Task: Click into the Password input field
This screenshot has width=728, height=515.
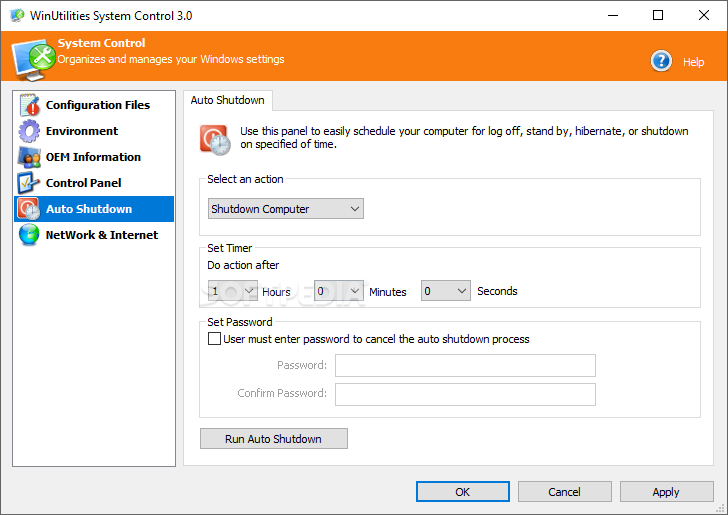Action: [465, 365]
